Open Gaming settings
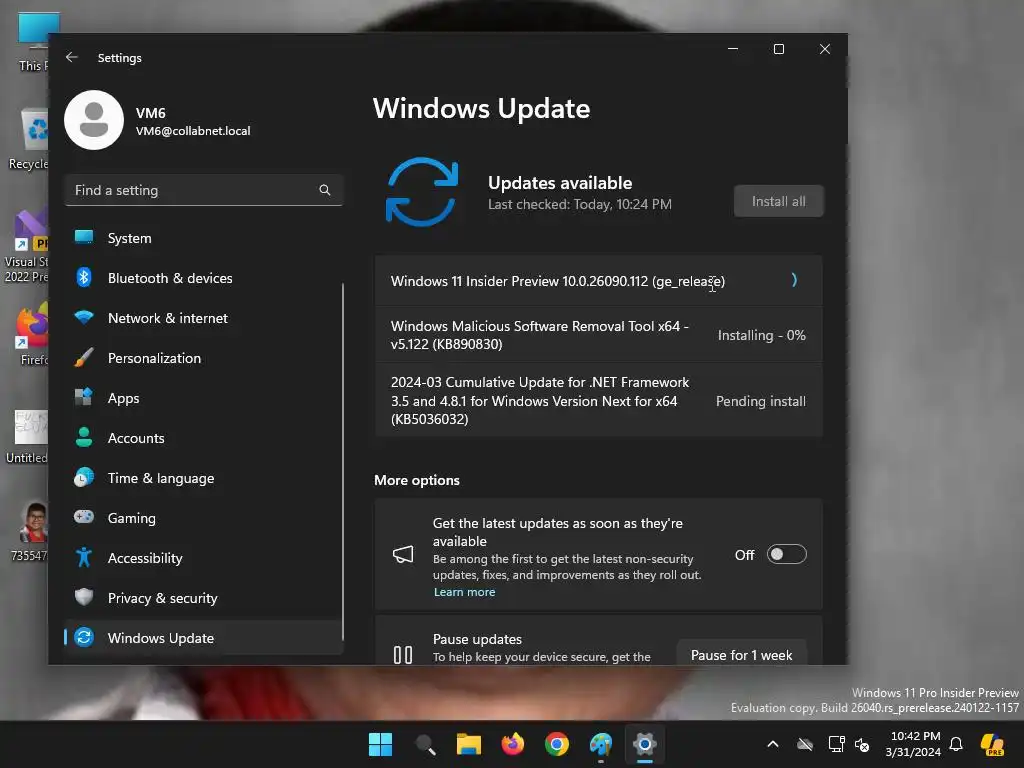1024x768 pixels. [204, 518]
